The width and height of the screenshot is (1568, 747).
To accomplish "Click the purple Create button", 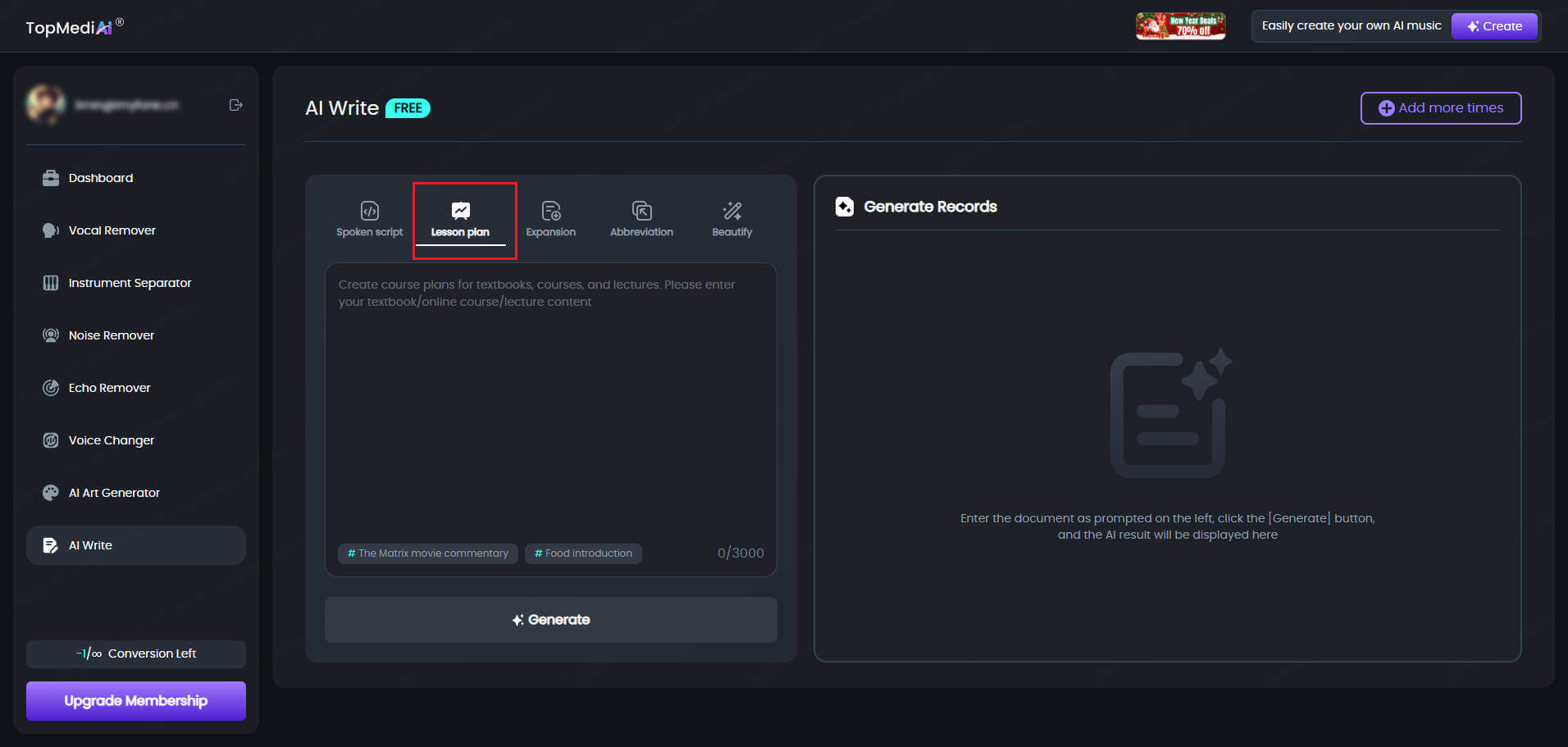I will point(1494,26).
